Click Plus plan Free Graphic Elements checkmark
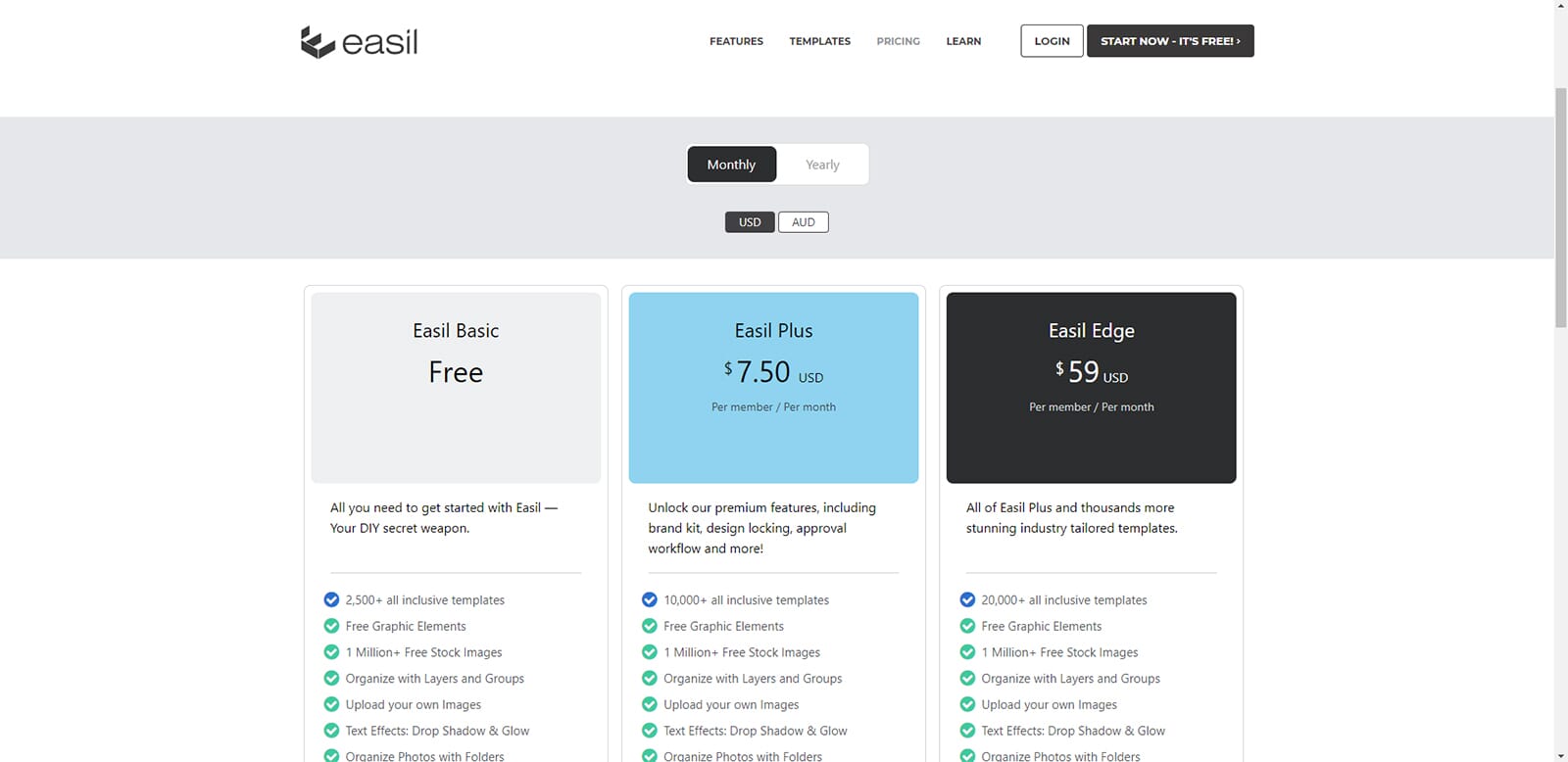 point(649,626)
